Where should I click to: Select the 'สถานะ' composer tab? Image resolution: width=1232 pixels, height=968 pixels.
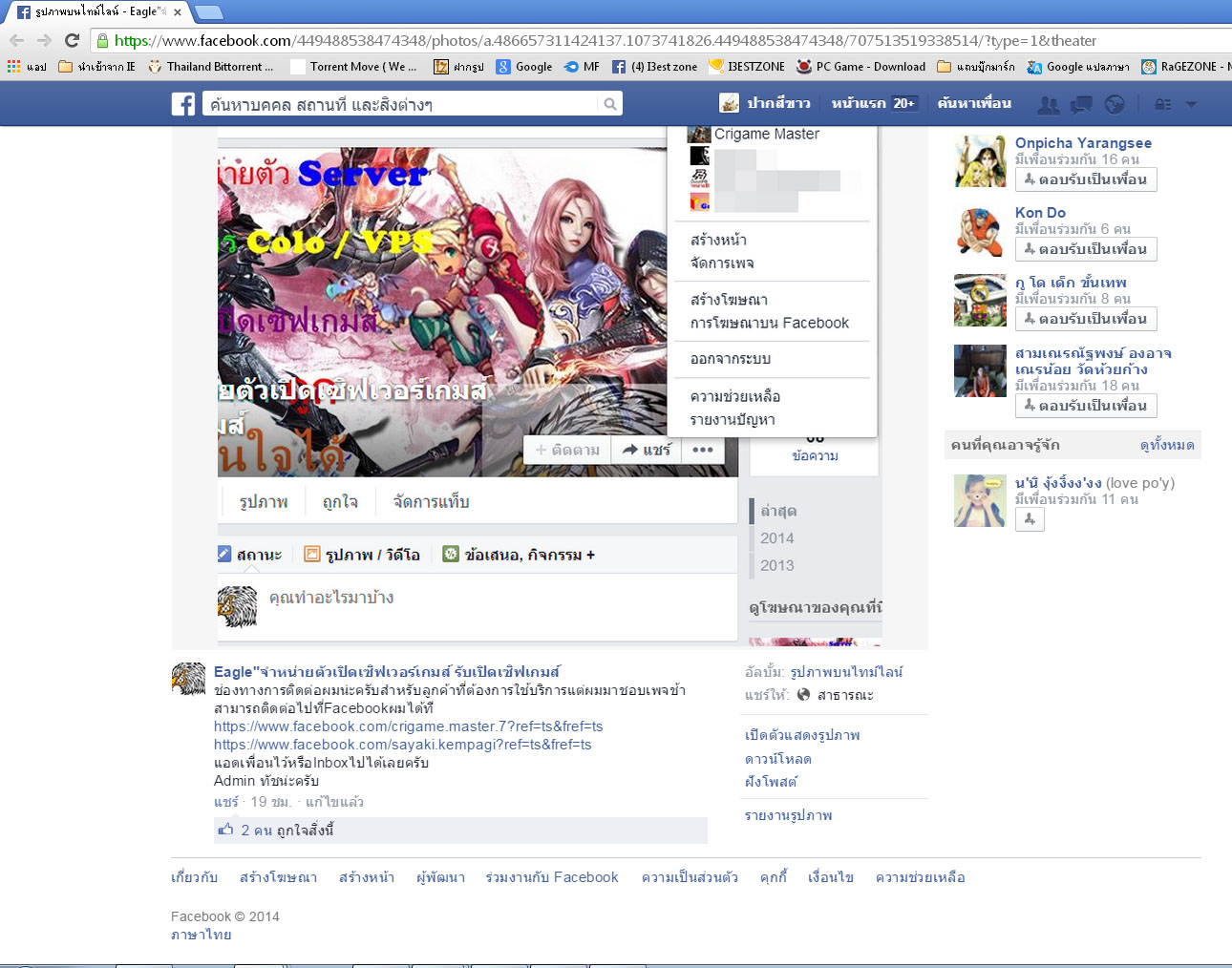(x=249, y=555)
